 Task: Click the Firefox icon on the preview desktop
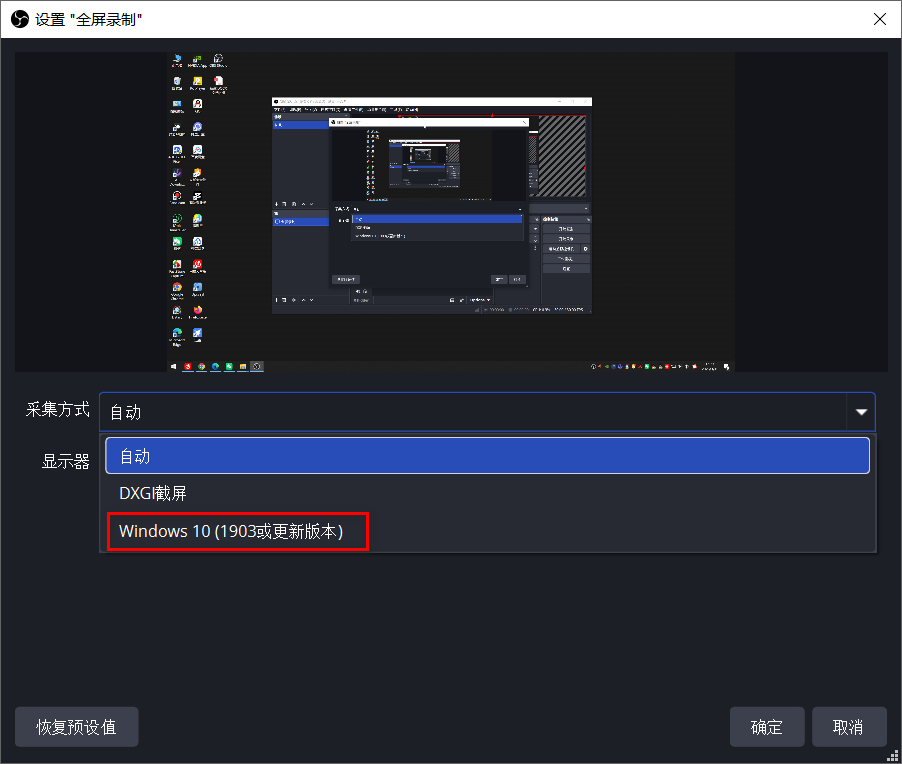[198, 310]
